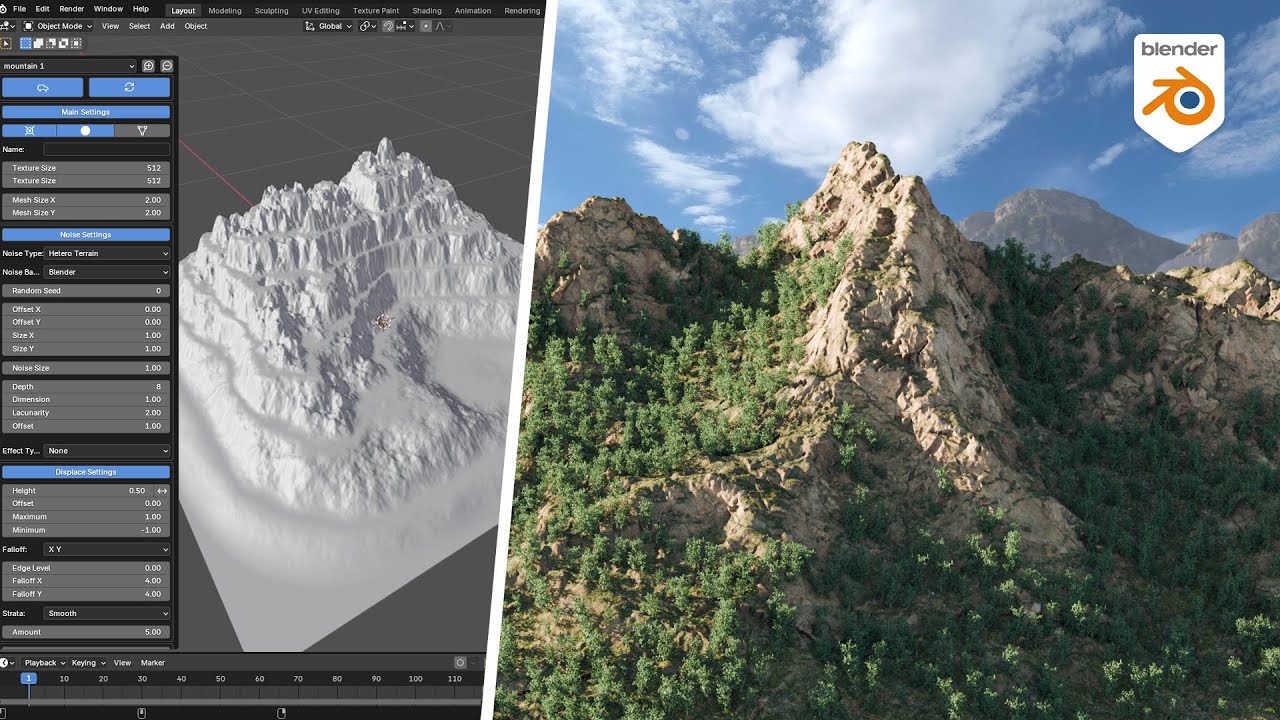This screenshot has width=1280, height=720.
Task: Toggle auto keying record button in timeline
Action: [460, 662]
